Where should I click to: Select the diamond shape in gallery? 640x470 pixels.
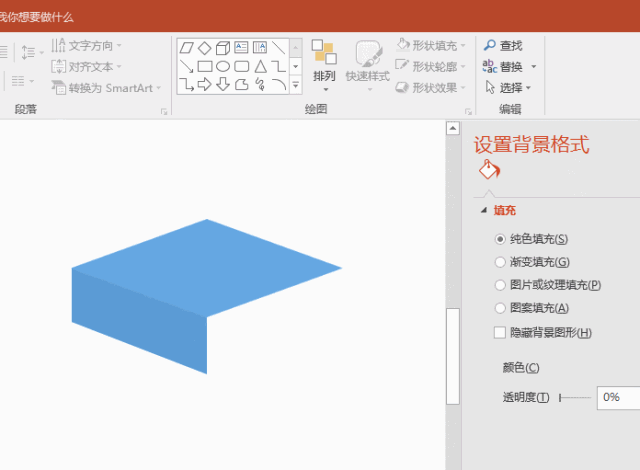coord(204,48)
